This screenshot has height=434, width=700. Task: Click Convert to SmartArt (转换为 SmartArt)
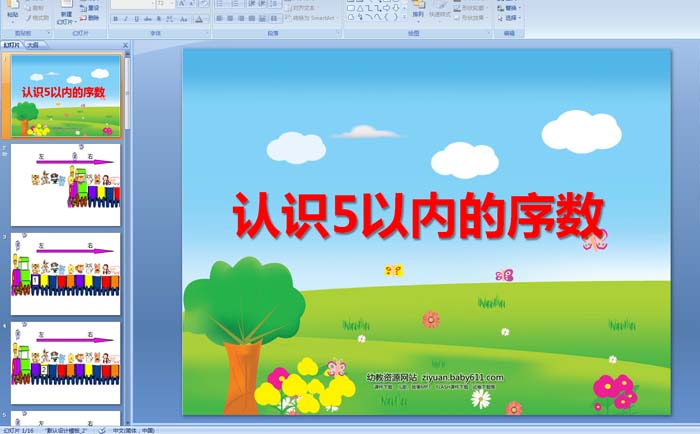(x=311, y=18)
